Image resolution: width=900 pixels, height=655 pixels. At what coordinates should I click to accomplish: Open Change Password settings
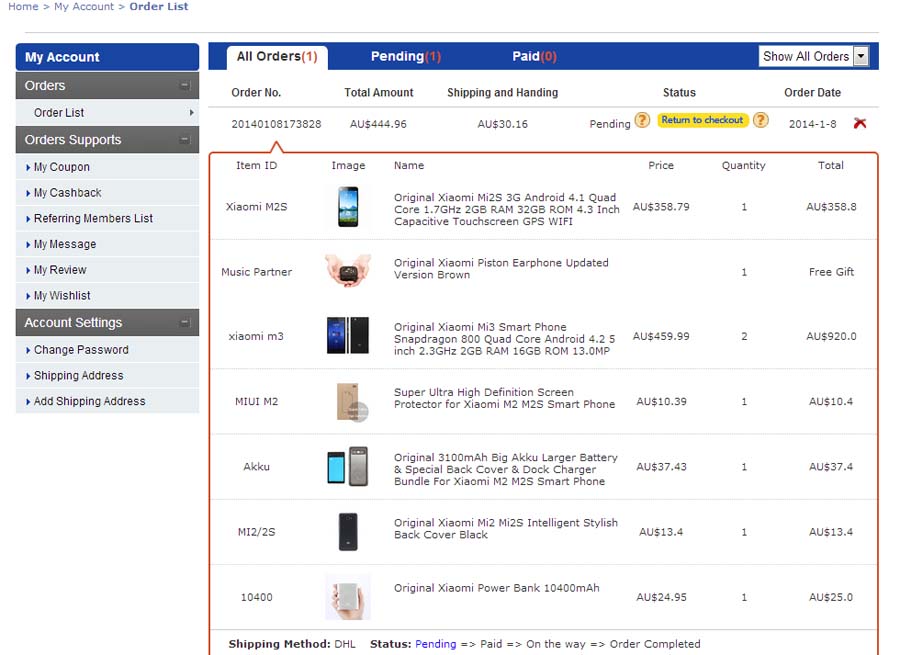pos(81,350)
